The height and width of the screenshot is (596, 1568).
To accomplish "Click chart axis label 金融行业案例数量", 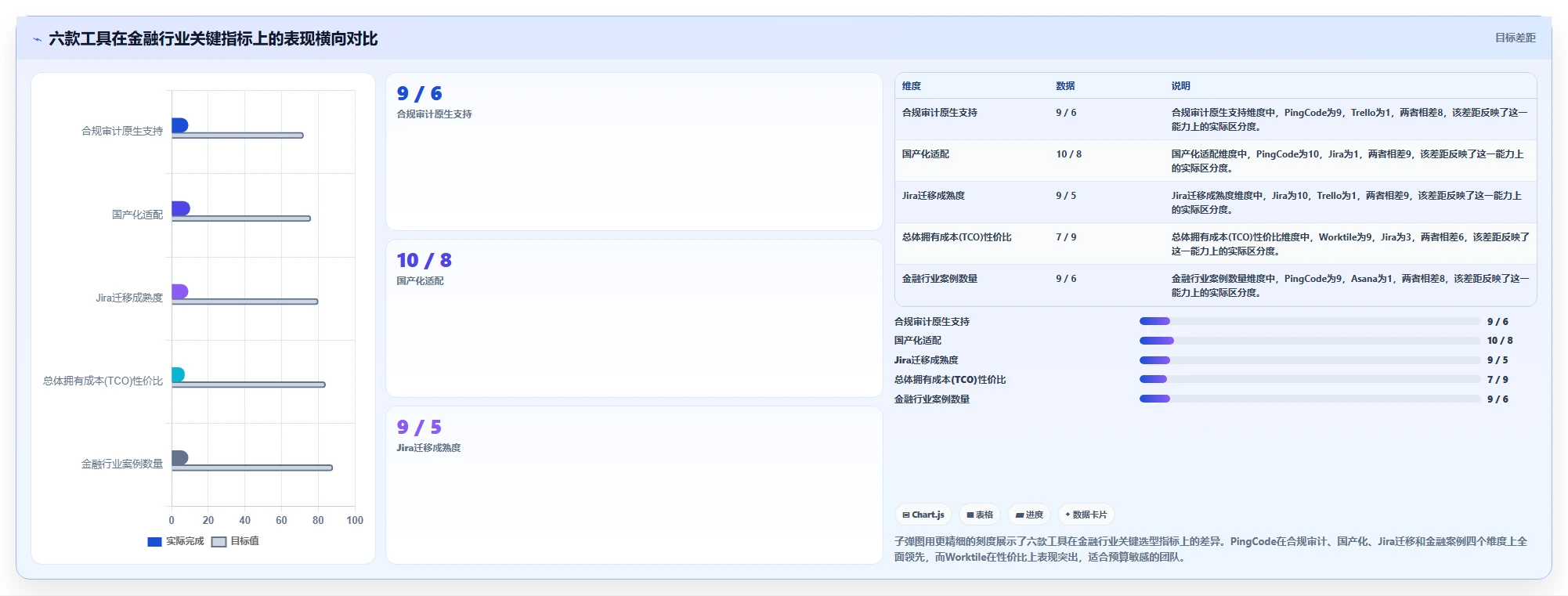I will (122, 464).
